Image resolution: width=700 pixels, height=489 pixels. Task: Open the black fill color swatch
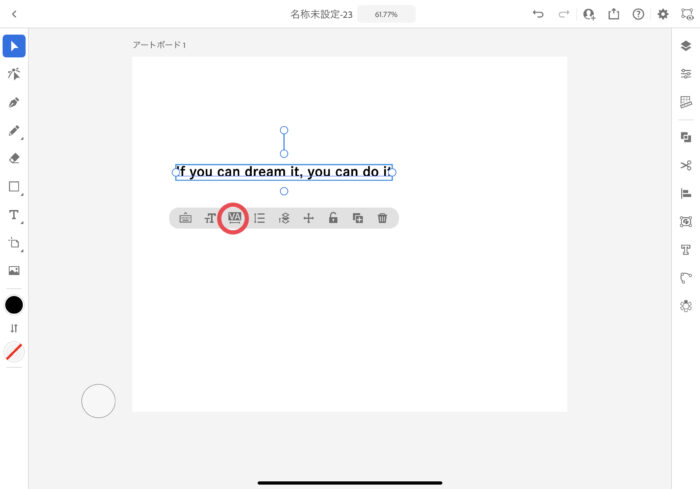coord(14,305)
